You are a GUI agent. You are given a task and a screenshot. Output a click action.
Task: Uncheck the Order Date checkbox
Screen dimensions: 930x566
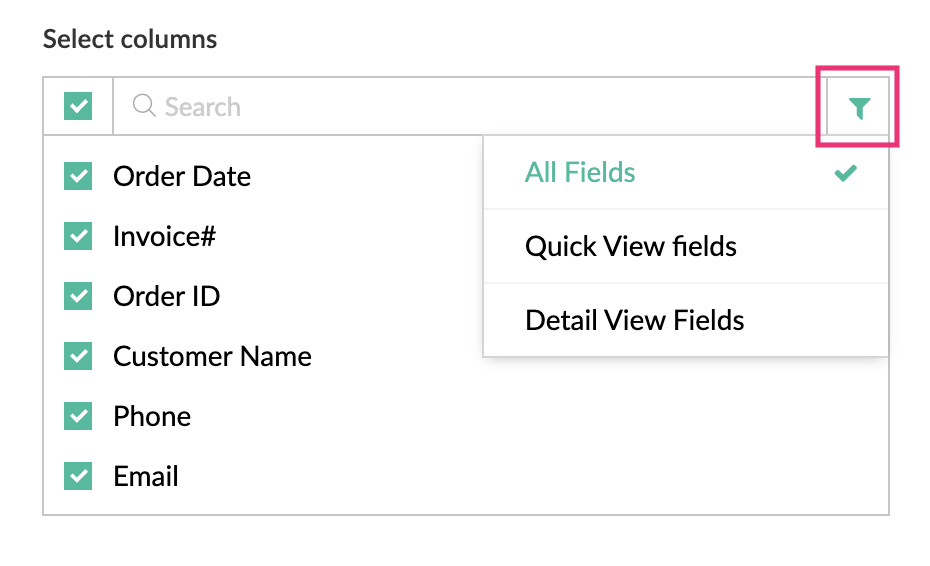pos(78,177)
